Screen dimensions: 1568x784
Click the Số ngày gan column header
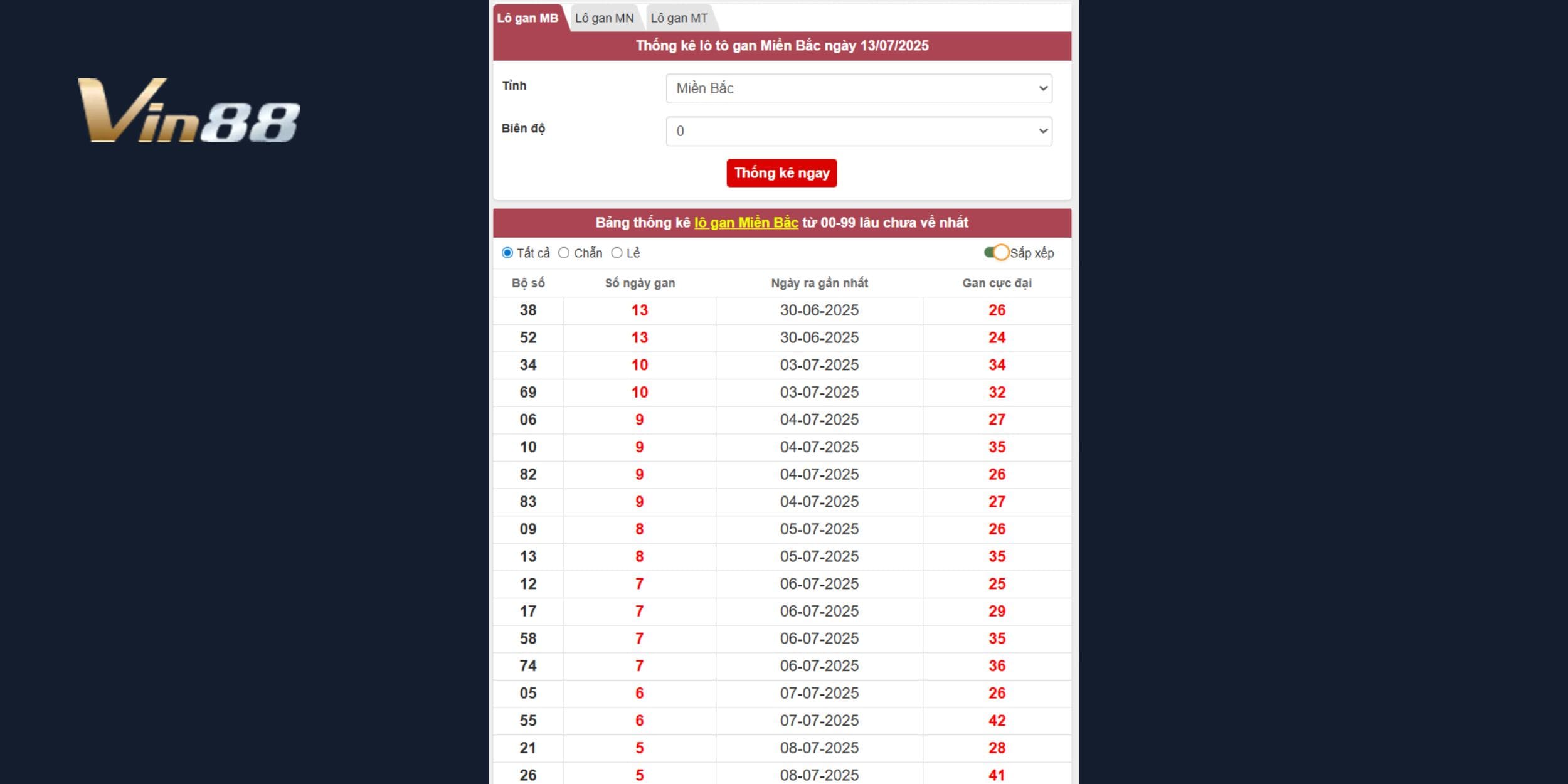pyautogui.click(x=640, y=283)
